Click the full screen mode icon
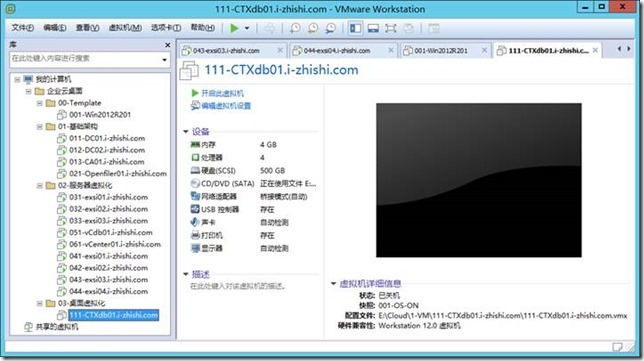 point(391,28)
